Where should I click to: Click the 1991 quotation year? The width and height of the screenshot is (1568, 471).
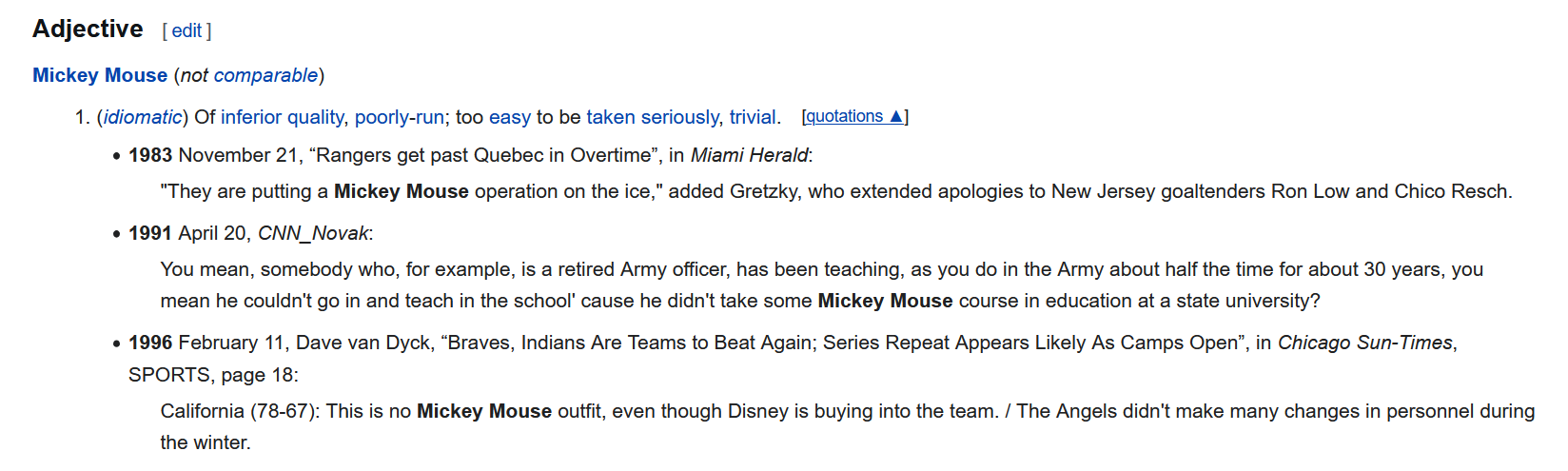pos(150,233)
